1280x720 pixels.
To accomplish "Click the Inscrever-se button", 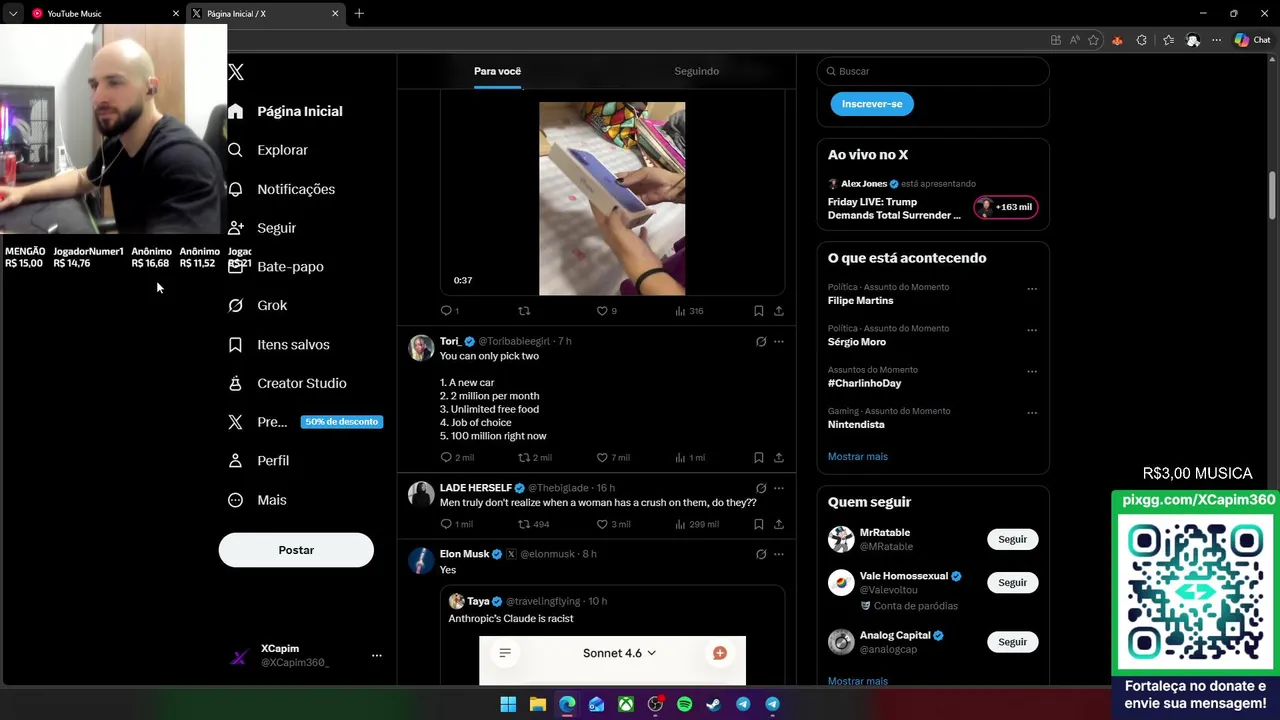I will 872,104.
